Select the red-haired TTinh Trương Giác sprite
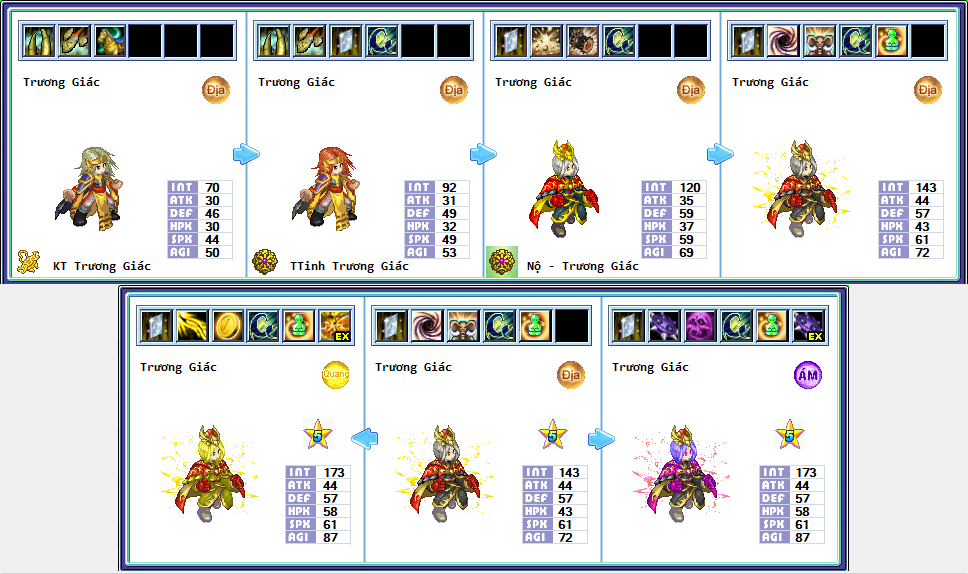Viewport: 968px width, 574px height. click(x=327, y=188)
